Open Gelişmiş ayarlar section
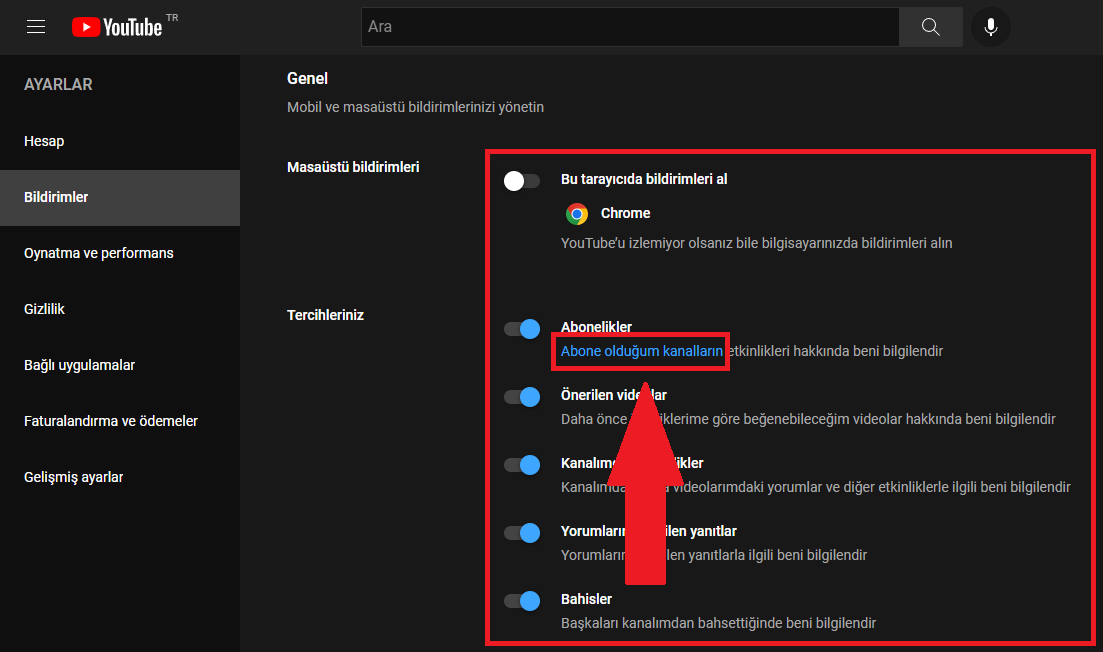 click(x=73, y=477)
